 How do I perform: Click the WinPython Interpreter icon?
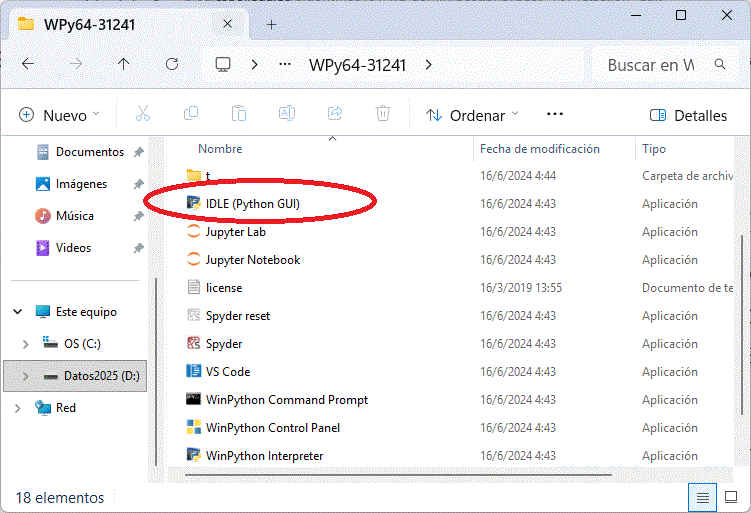(x=193, y=455)
